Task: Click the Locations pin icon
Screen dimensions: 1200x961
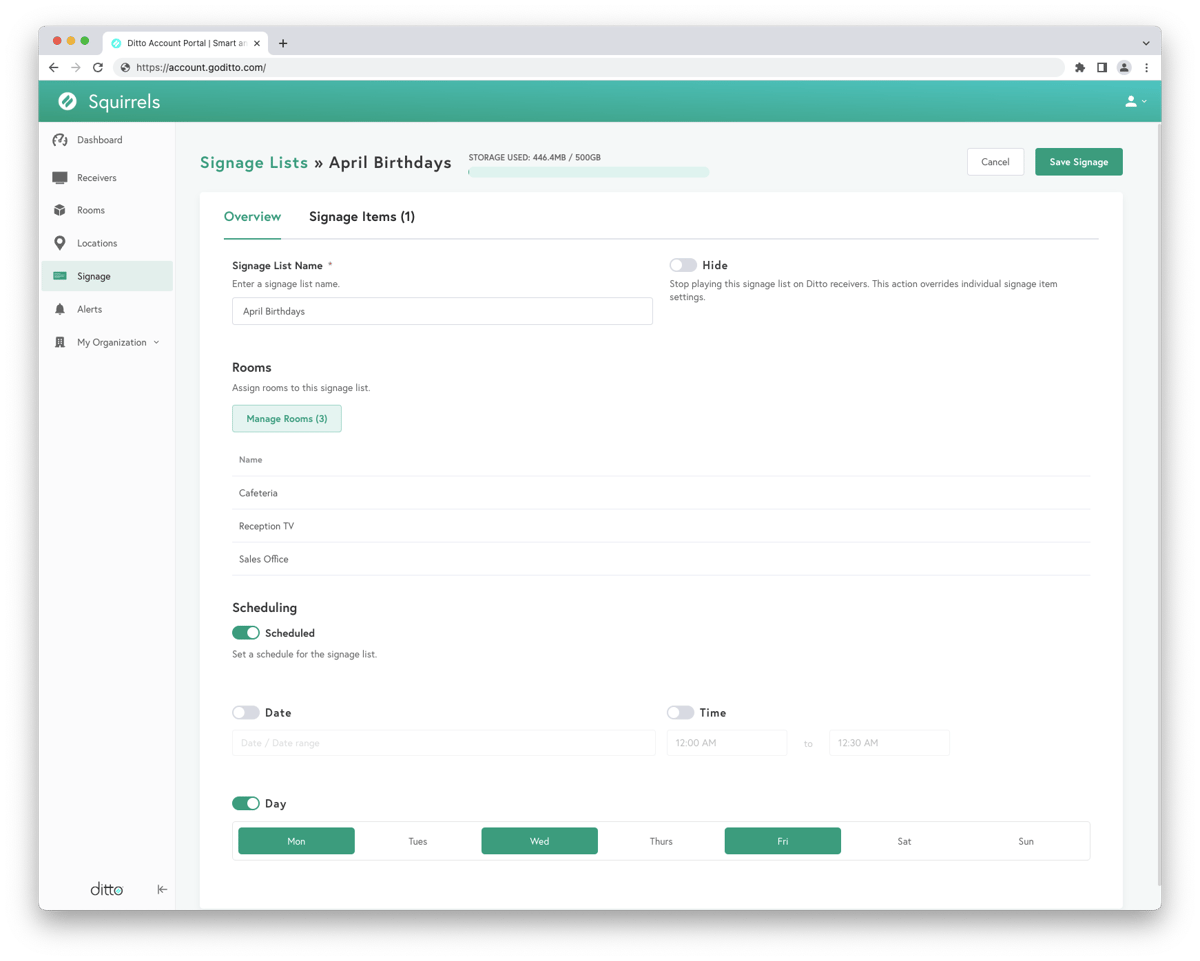Action: click(60, 243)
